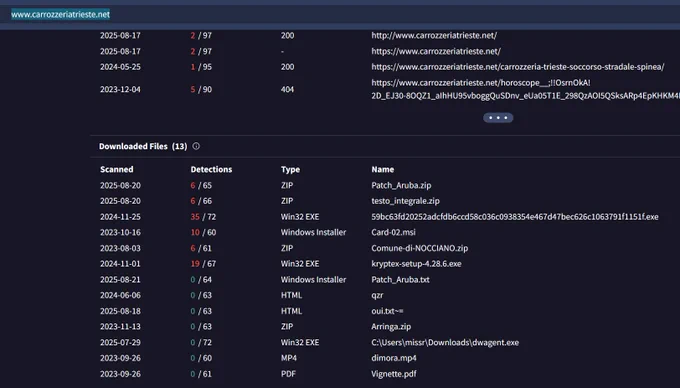
Task: Click the Downloaded Files info icon
Action: point(196,146)
